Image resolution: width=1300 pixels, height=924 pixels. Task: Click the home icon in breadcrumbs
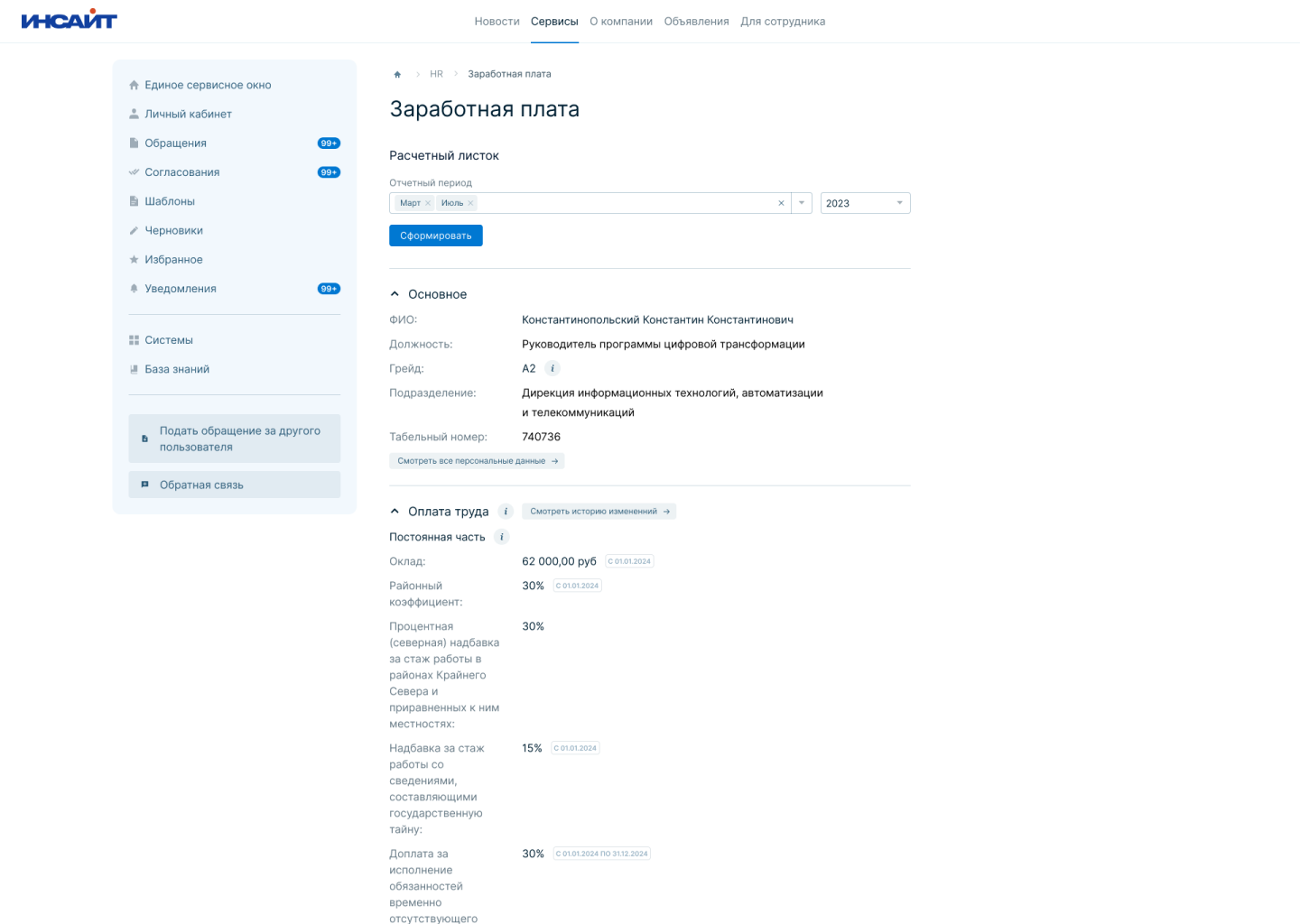[x=397, y=75]
